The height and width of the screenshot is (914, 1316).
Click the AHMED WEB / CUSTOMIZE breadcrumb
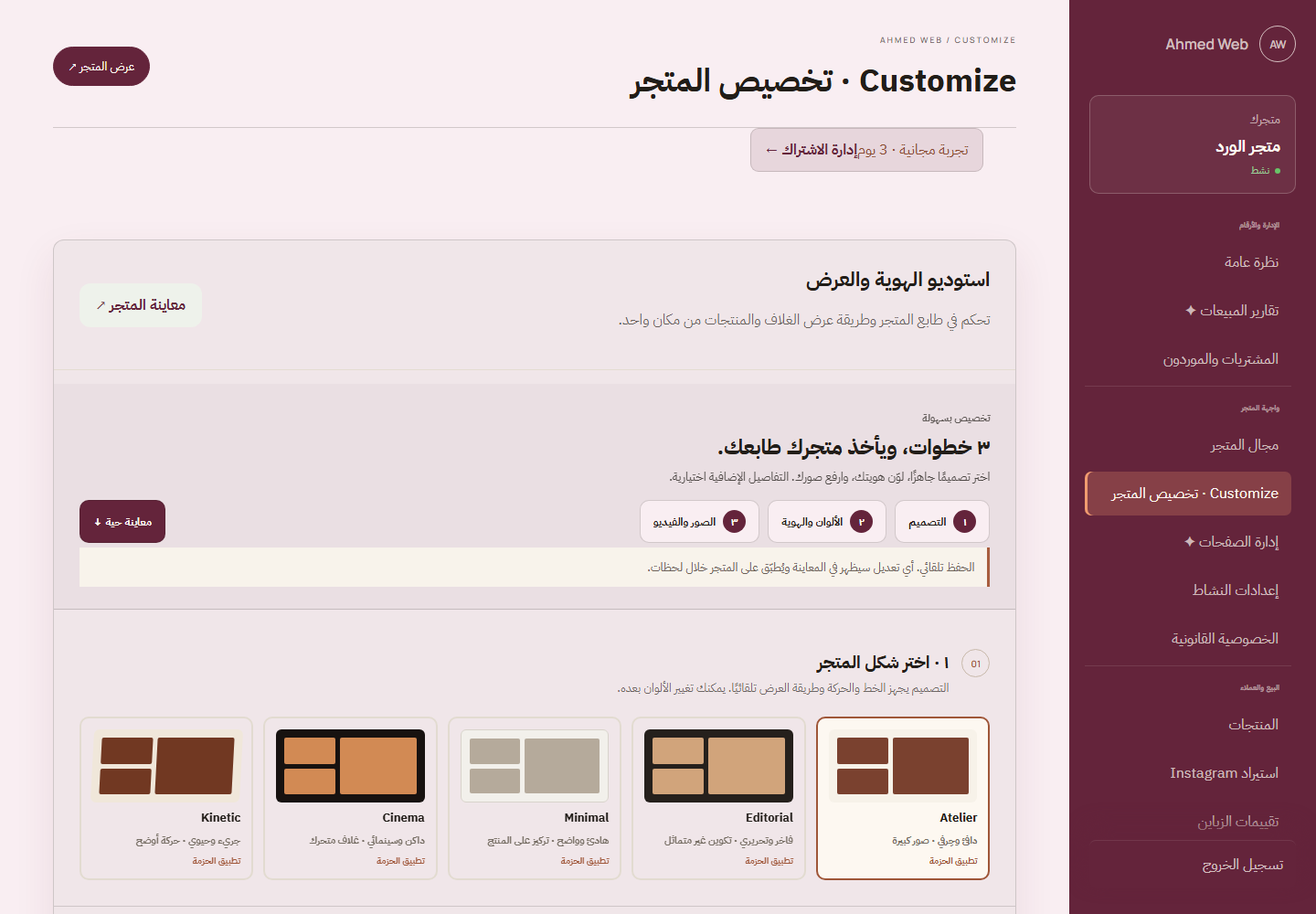point(948,40)
